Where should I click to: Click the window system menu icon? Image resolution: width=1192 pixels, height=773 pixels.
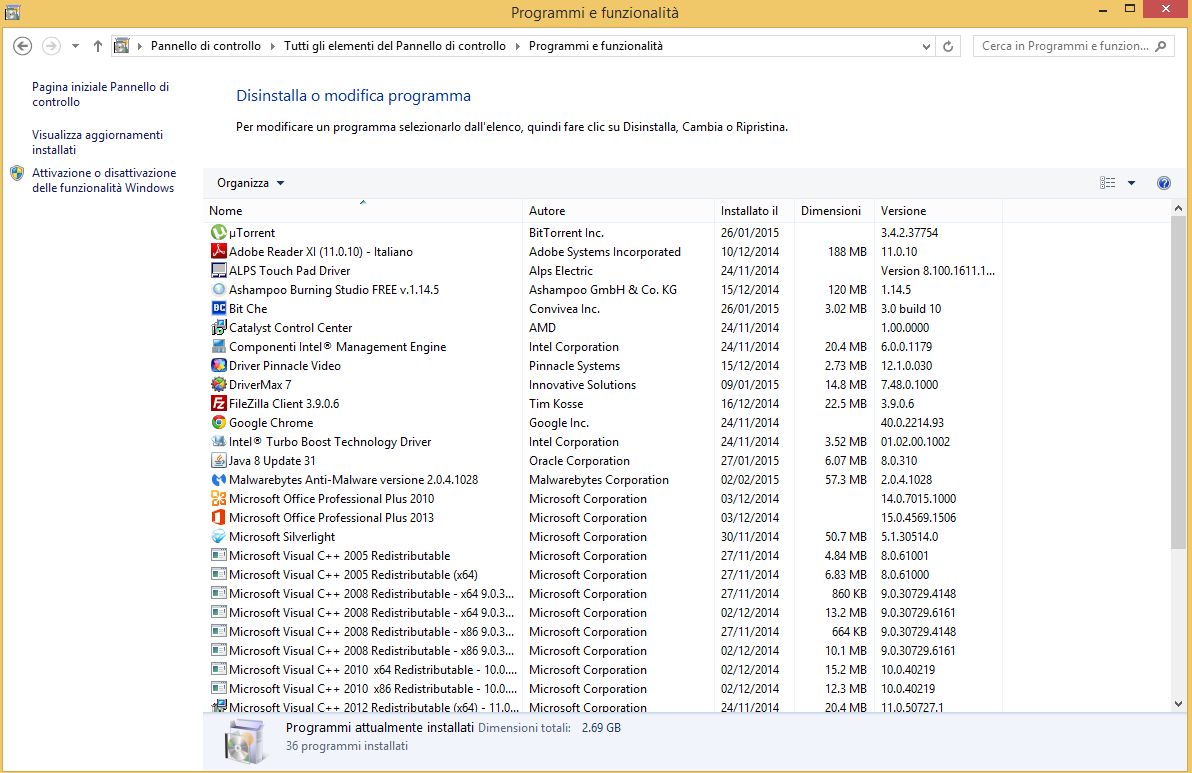pyautogui.click(x=12, y=12)
